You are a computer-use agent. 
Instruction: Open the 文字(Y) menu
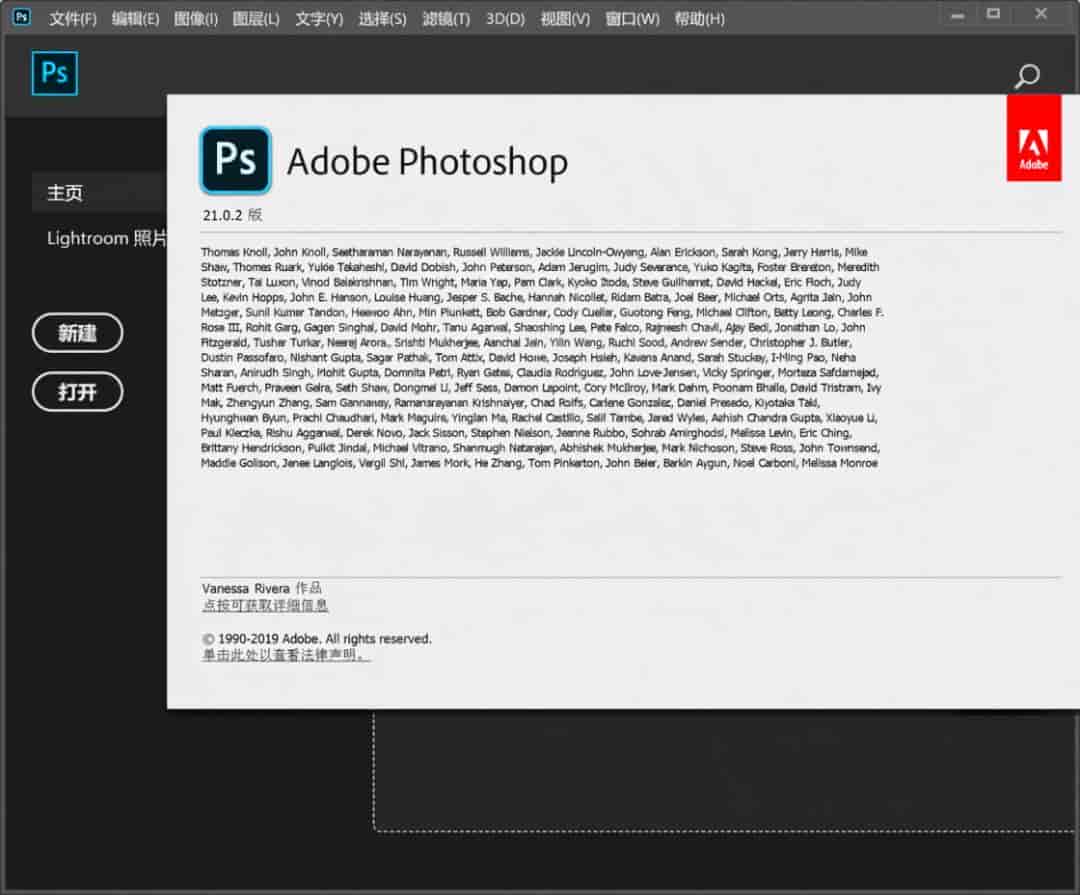[x=319, y=19]
